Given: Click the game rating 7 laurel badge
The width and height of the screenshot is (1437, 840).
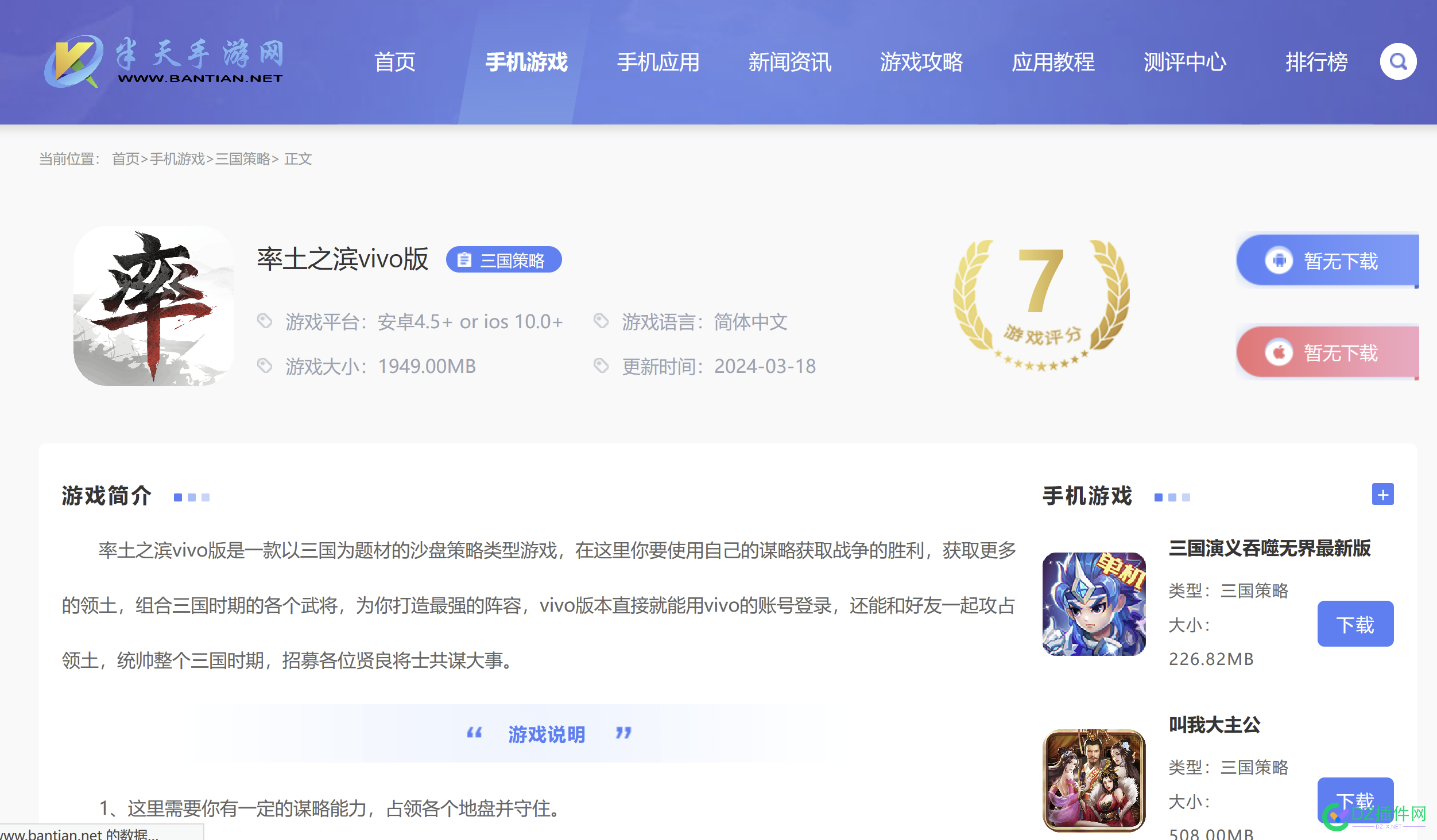Looking at the screenshot, I should 1041,305.
